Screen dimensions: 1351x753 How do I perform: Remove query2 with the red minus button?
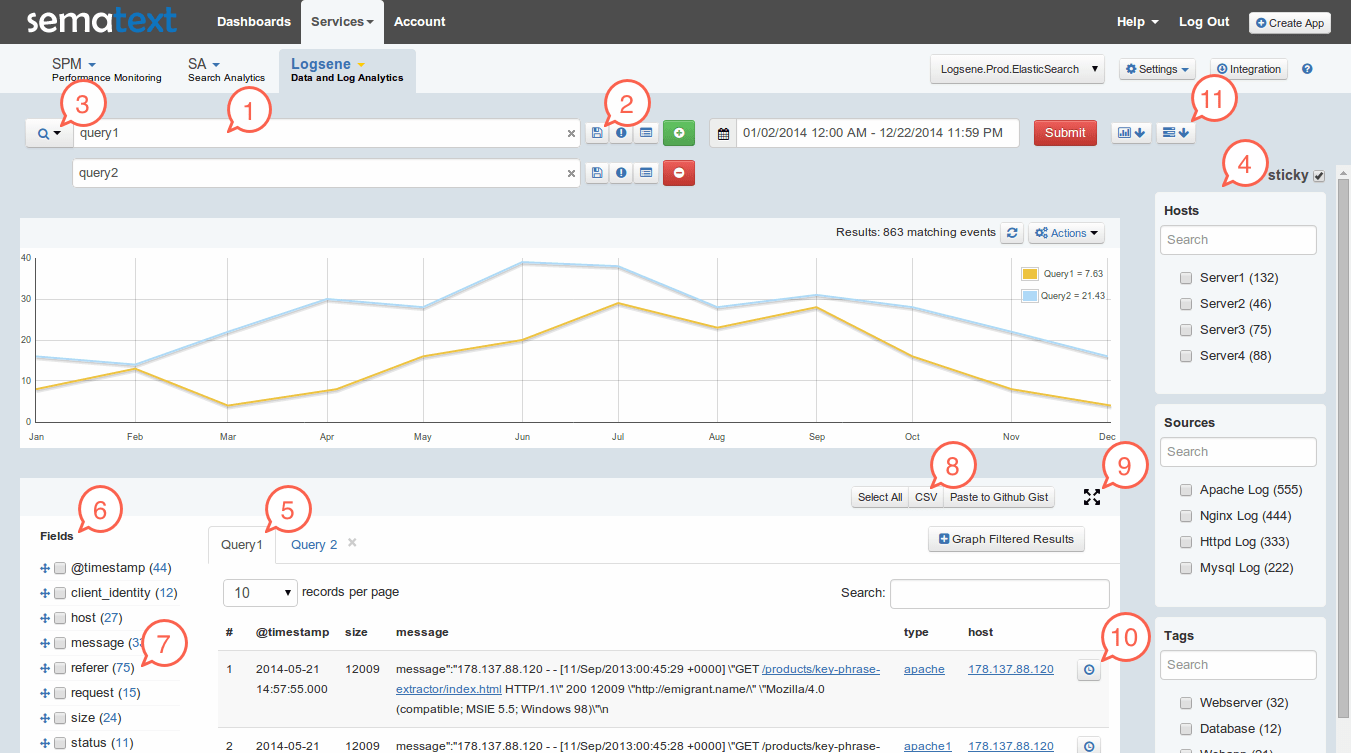(679, 173)
